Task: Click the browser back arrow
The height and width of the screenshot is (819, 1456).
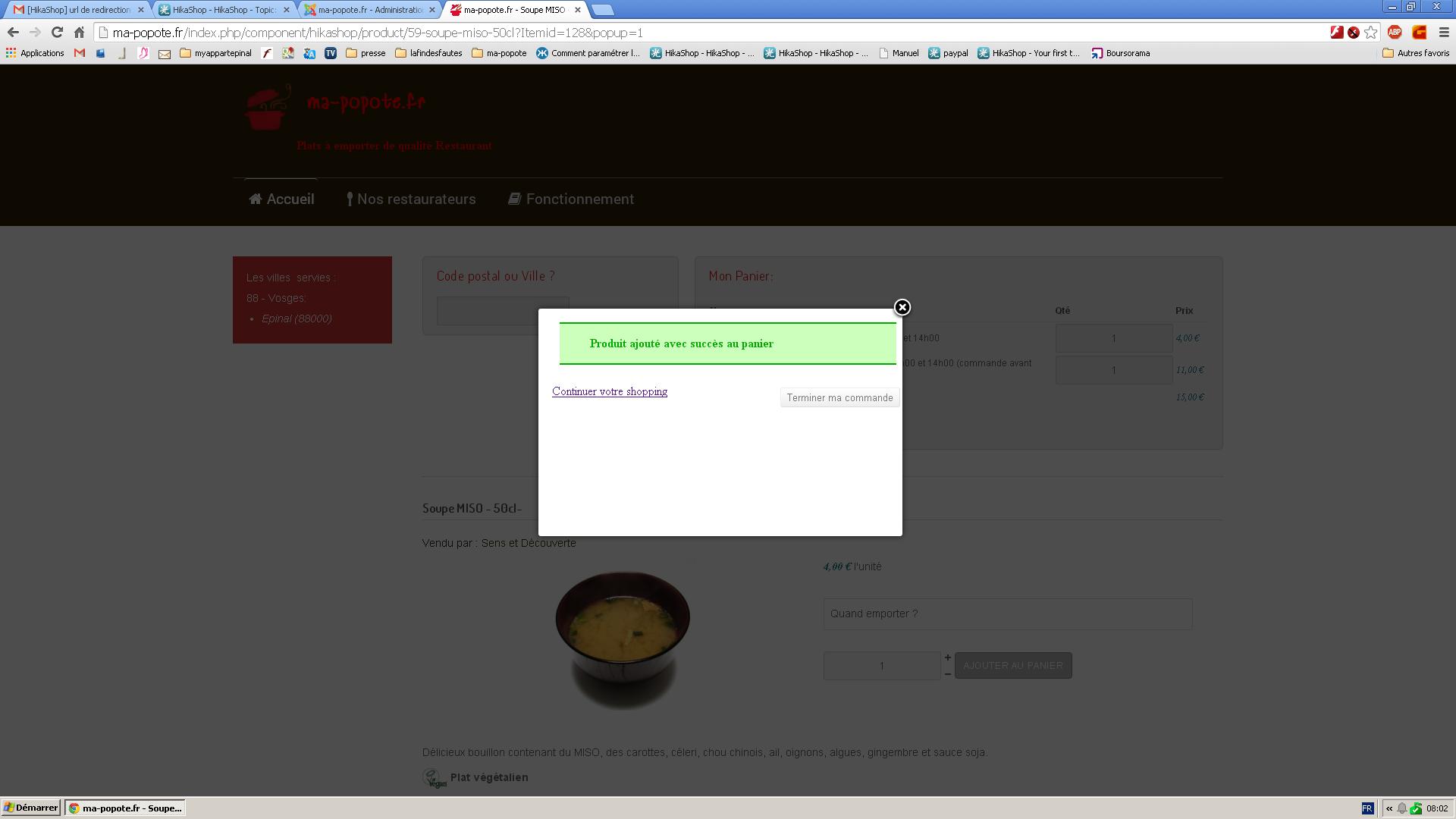Action: [x=13, y=33]
